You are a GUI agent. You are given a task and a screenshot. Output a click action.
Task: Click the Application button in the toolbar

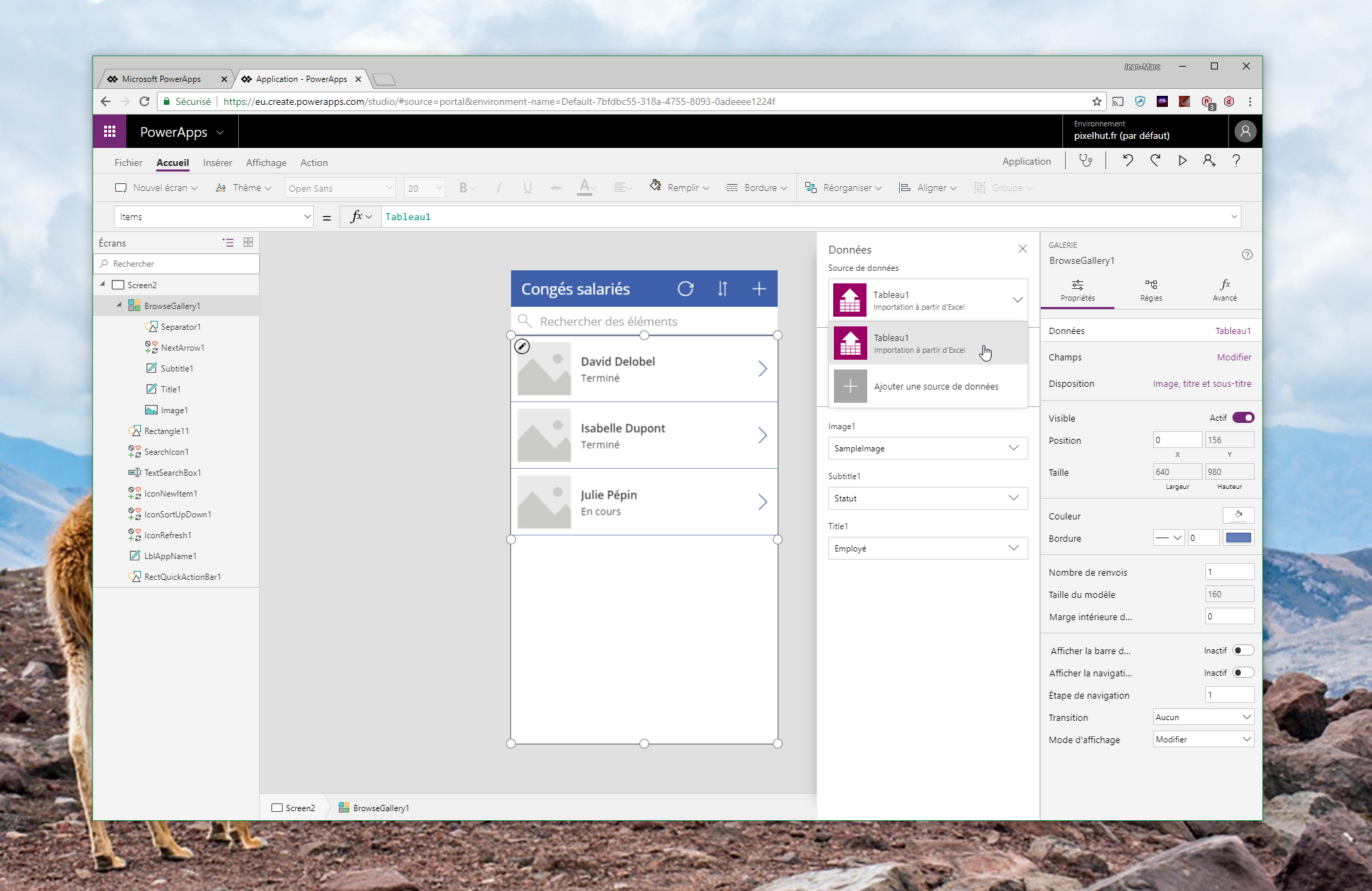pyautogui.click(x=1026, y=161)
